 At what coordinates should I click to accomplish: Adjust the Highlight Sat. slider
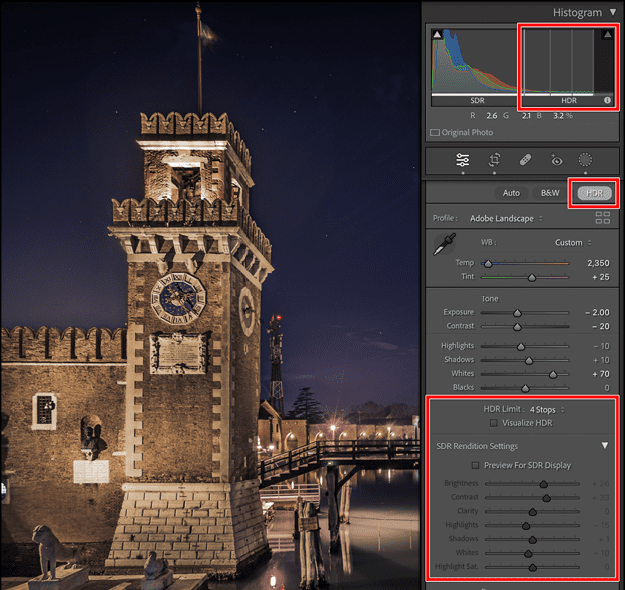click(532, 567)
